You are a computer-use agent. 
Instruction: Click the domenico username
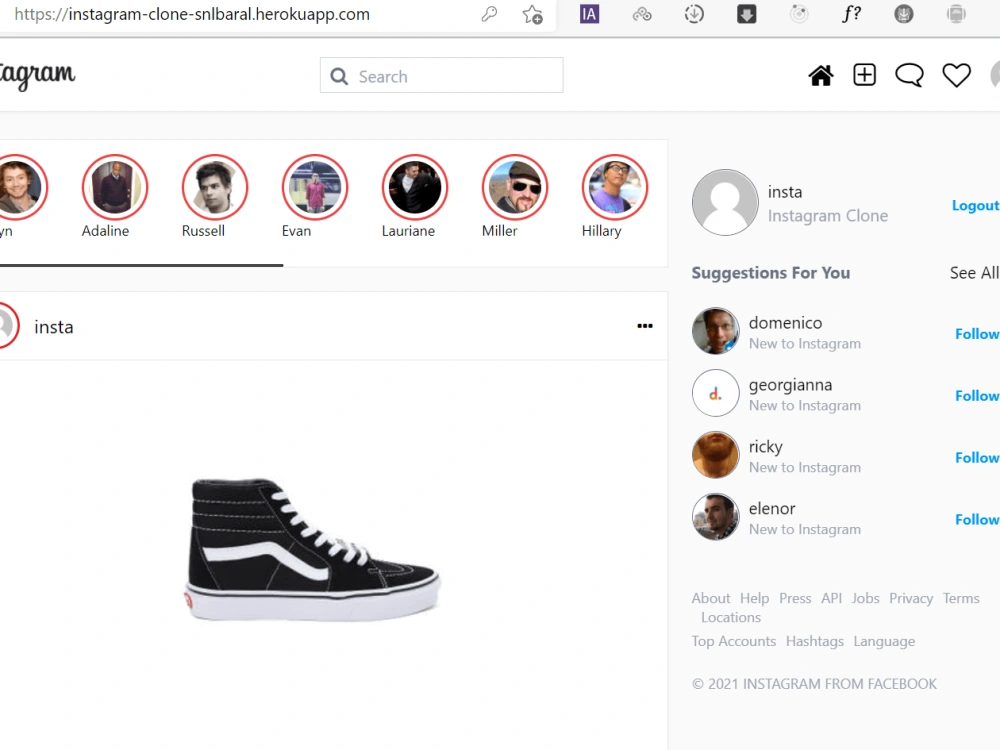click(x=785, y=323)
